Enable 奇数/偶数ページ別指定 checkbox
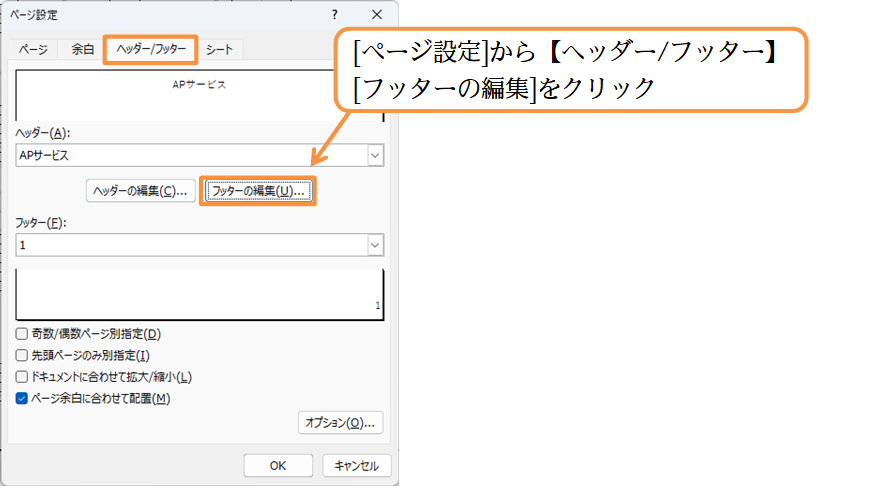Viewport: 885px width, 488px height. point(22,333)
